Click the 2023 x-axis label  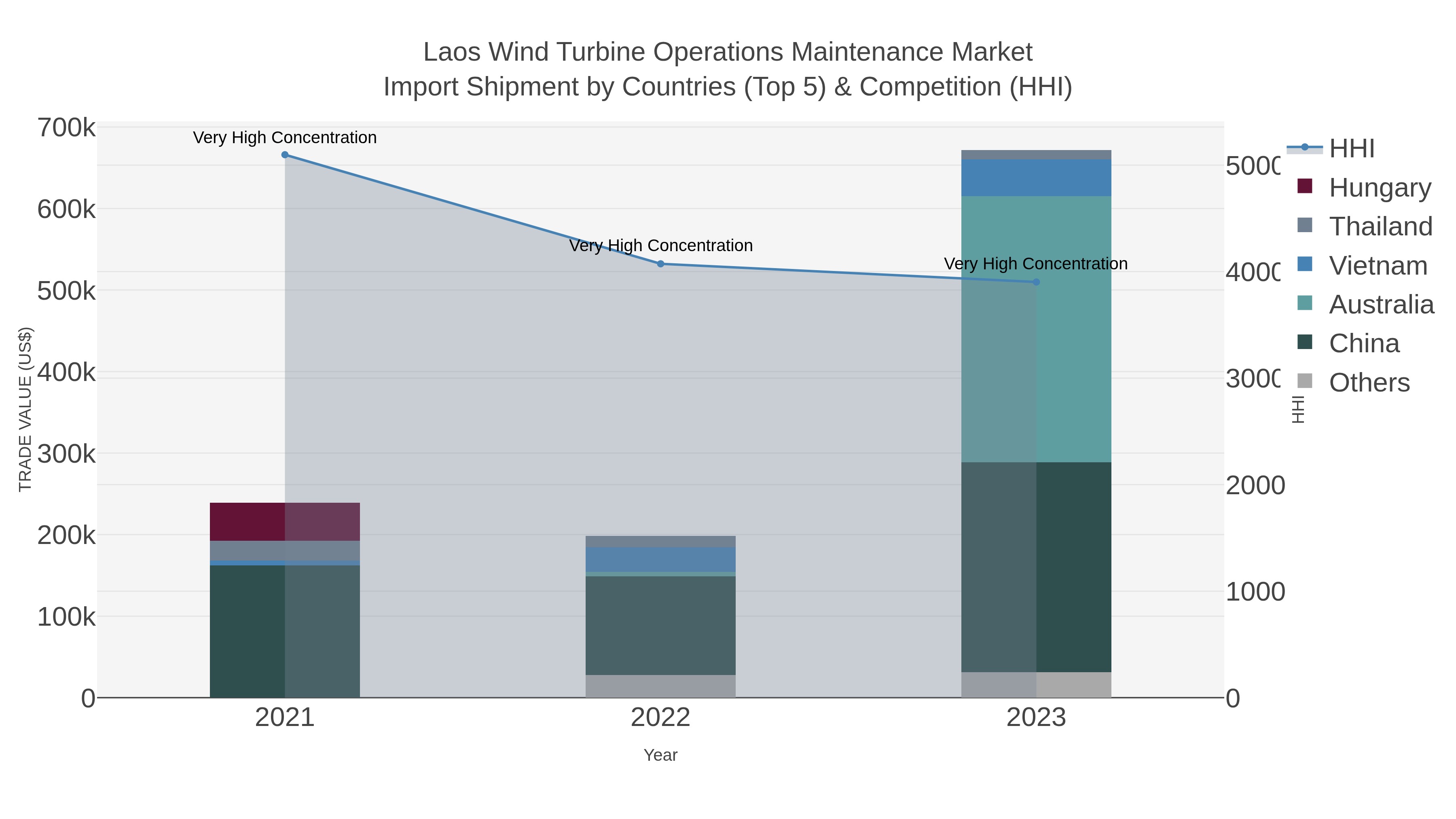1036,718
